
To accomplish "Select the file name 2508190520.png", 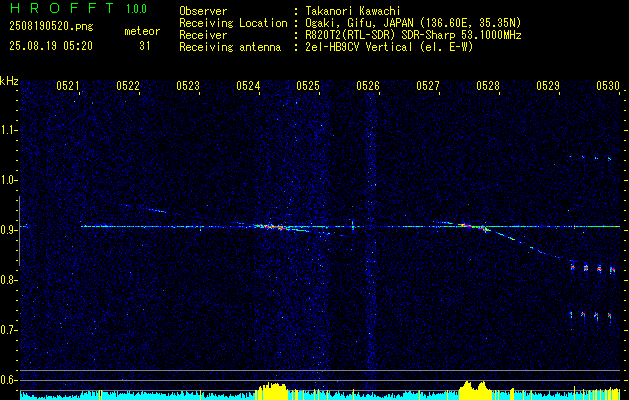I will (x=51, y=27).
